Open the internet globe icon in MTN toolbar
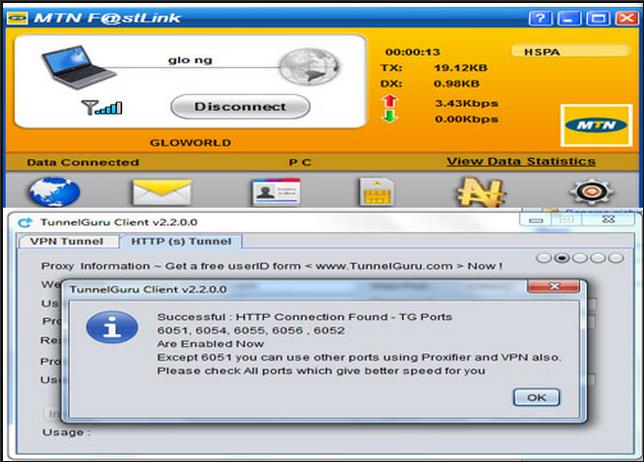 [54, 192]
